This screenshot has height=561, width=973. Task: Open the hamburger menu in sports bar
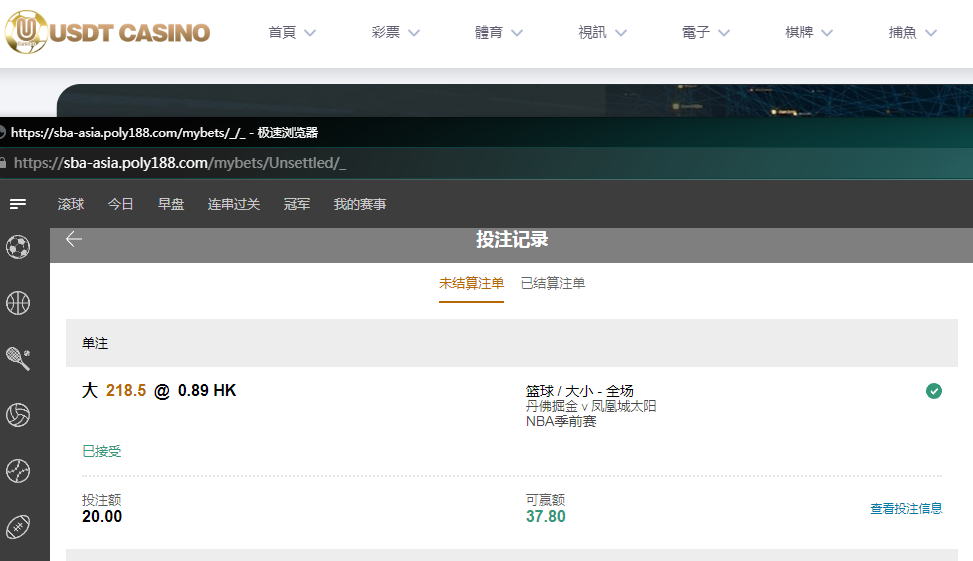click(18, 204)
